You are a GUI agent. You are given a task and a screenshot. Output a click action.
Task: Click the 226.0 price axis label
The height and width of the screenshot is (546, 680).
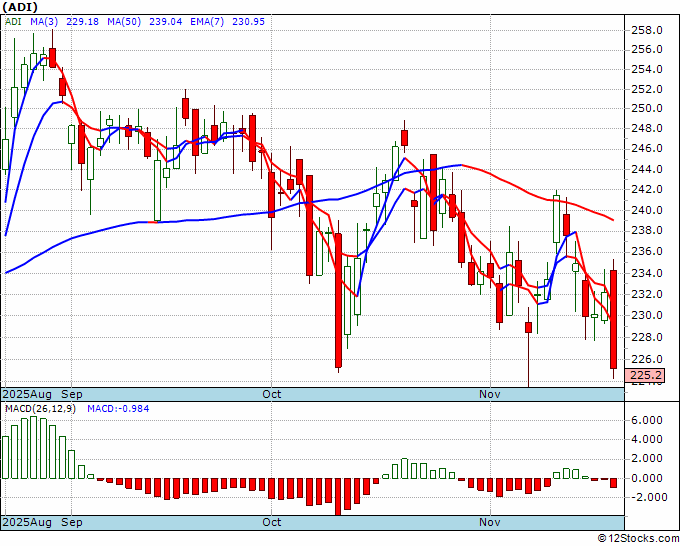click(647, 359)
